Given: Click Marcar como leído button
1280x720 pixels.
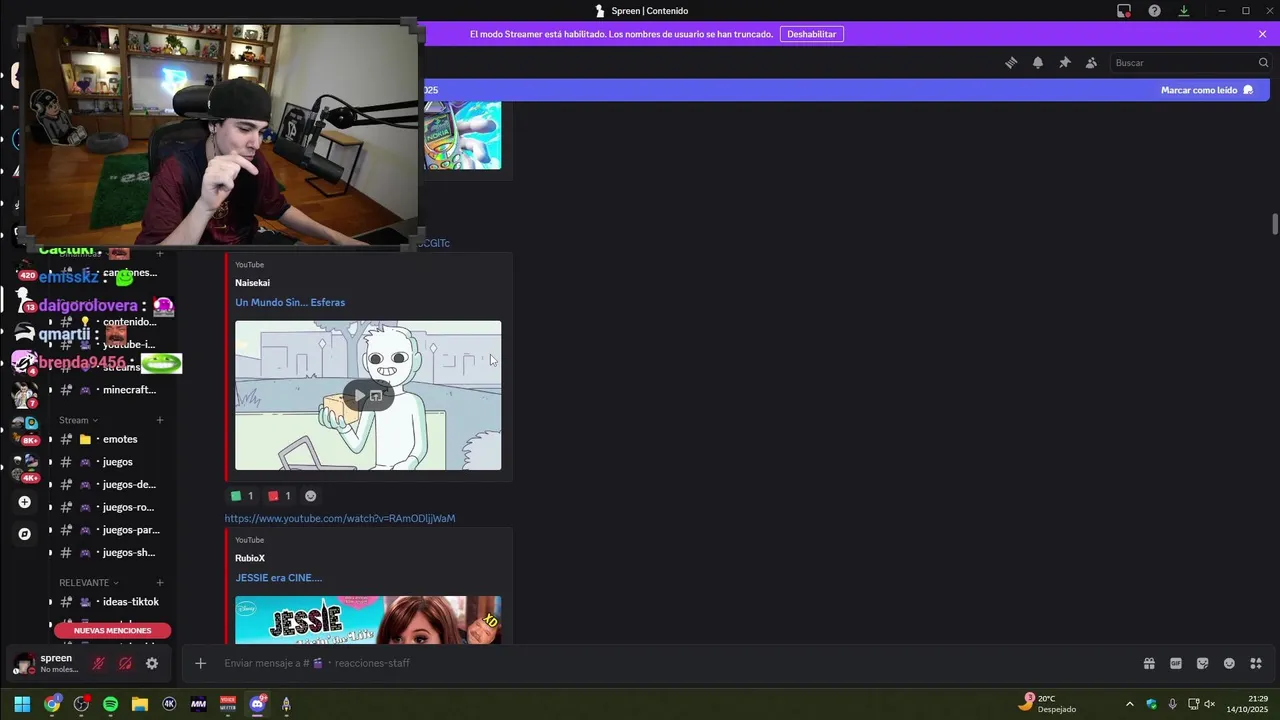Looking at the screenshot, I should [1207, 90].
